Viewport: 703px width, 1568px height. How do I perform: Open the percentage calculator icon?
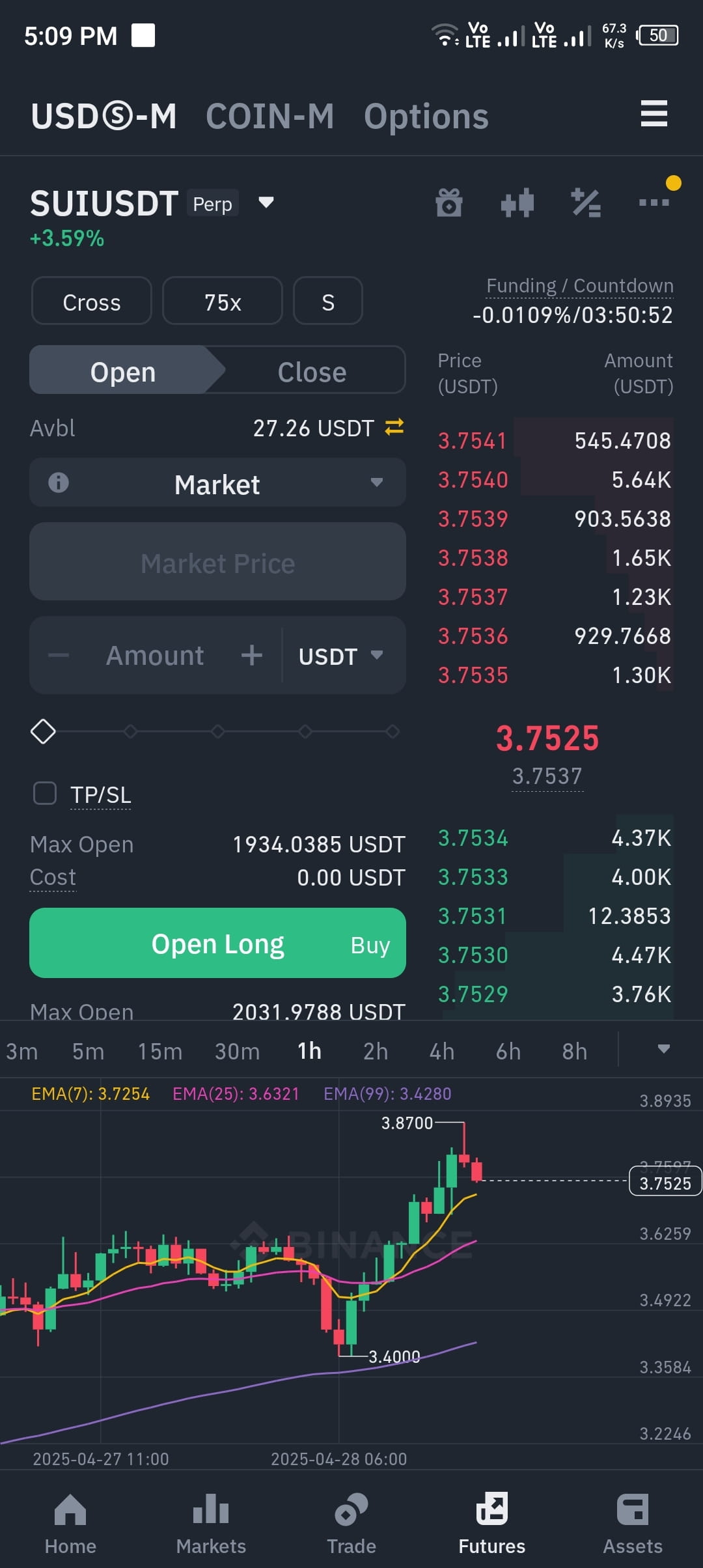tap(586, 203)
